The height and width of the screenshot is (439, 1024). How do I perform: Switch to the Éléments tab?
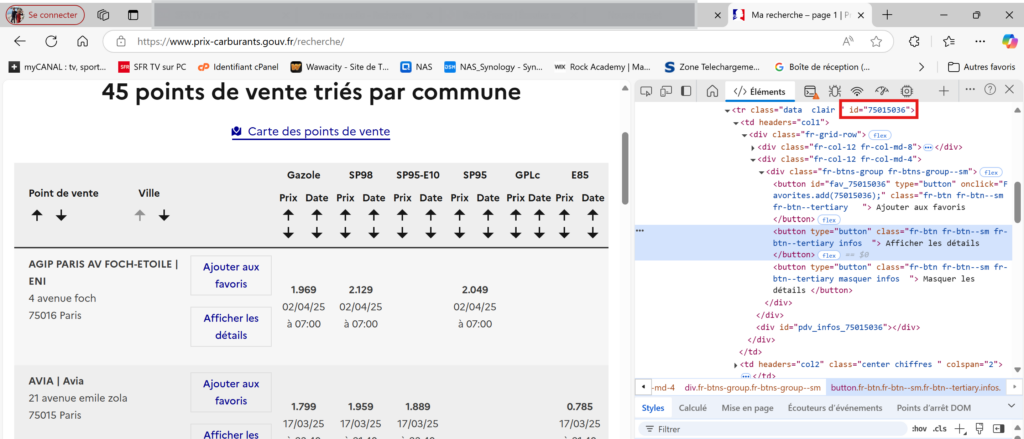click(761, 90)
